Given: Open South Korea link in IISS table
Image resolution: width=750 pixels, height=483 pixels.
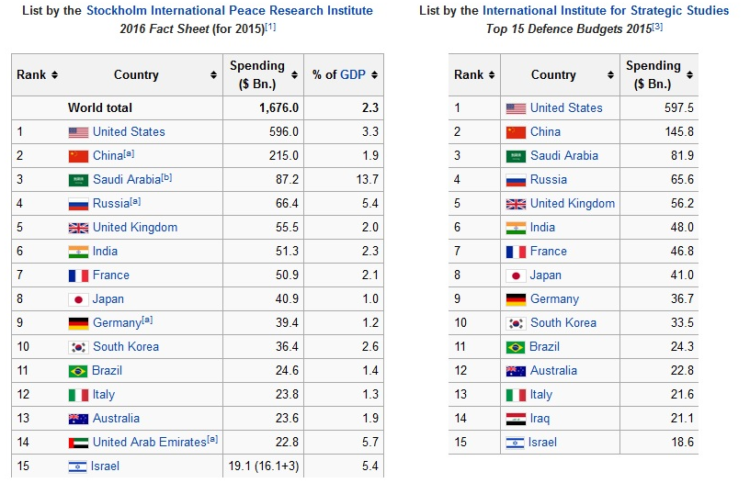Looking at the screenshot, I should tap(563, 323).
